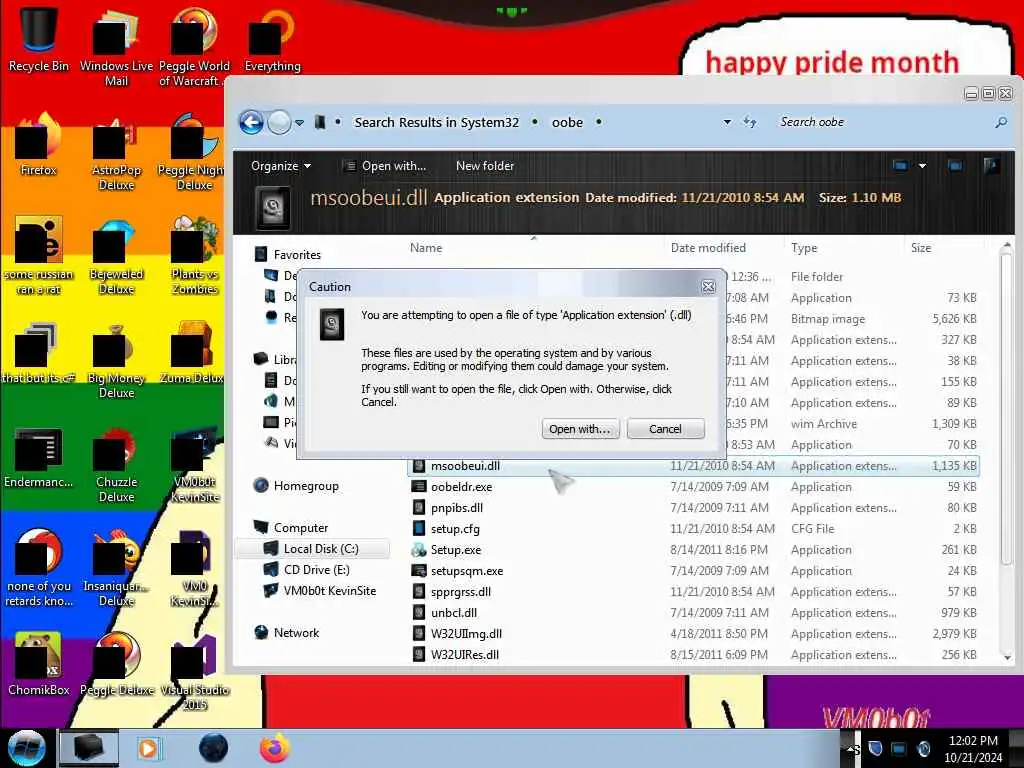The height and width of the screenshot is (768, 1024).
Task: Open the Everything desktop icon
Action: 272,39
